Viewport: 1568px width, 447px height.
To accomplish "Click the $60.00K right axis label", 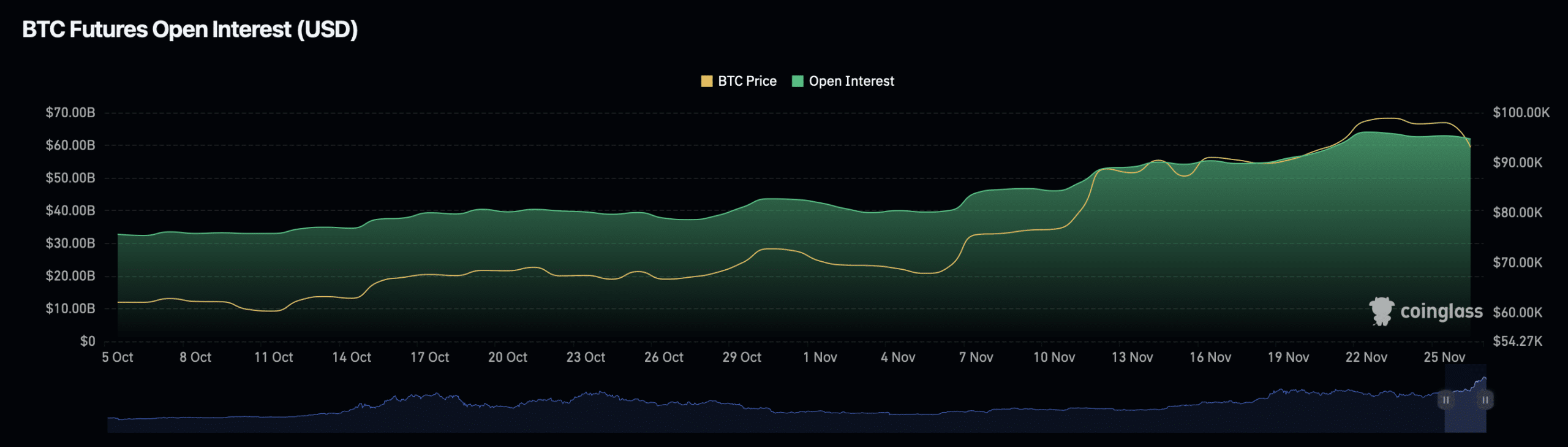I will (x=1517, y=312).
